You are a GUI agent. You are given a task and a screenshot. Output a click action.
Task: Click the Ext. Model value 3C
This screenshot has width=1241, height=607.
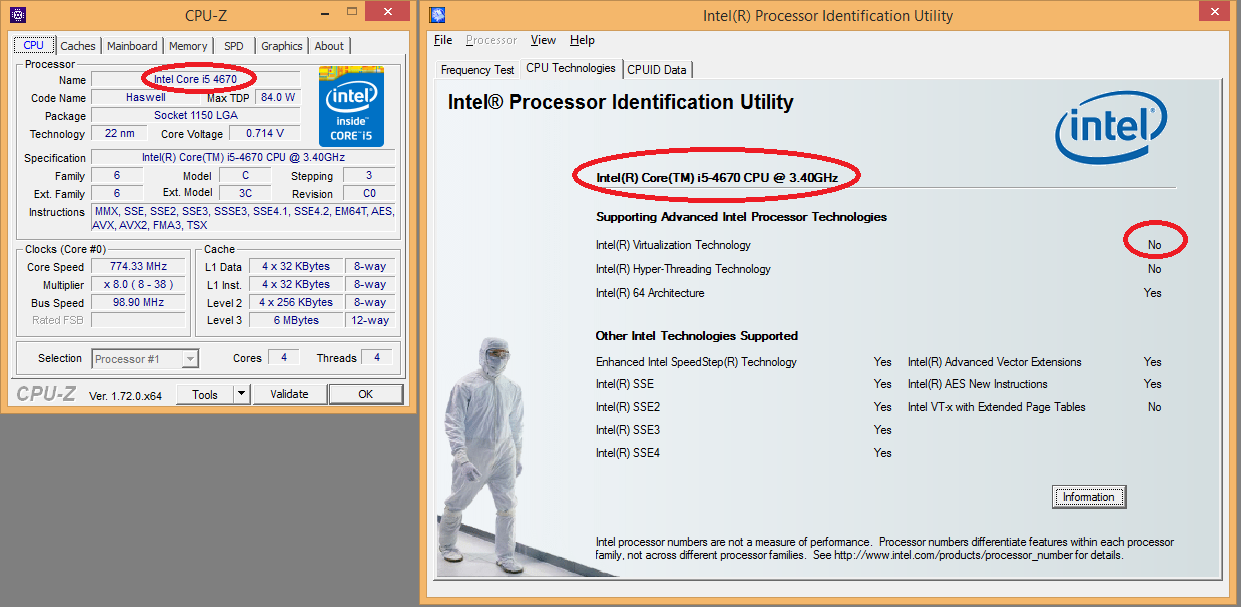click(245, 194)
